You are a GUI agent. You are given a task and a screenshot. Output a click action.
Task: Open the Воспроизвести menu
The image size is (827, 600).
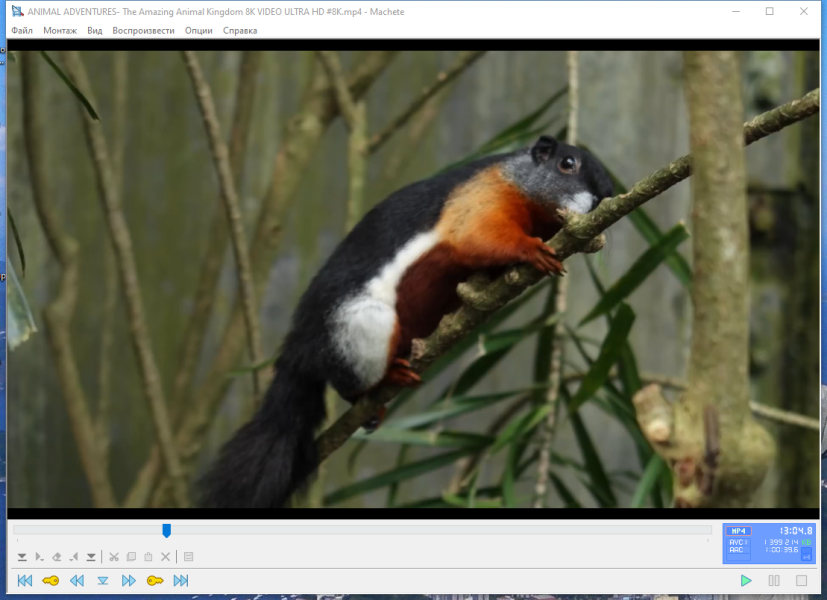143,31
